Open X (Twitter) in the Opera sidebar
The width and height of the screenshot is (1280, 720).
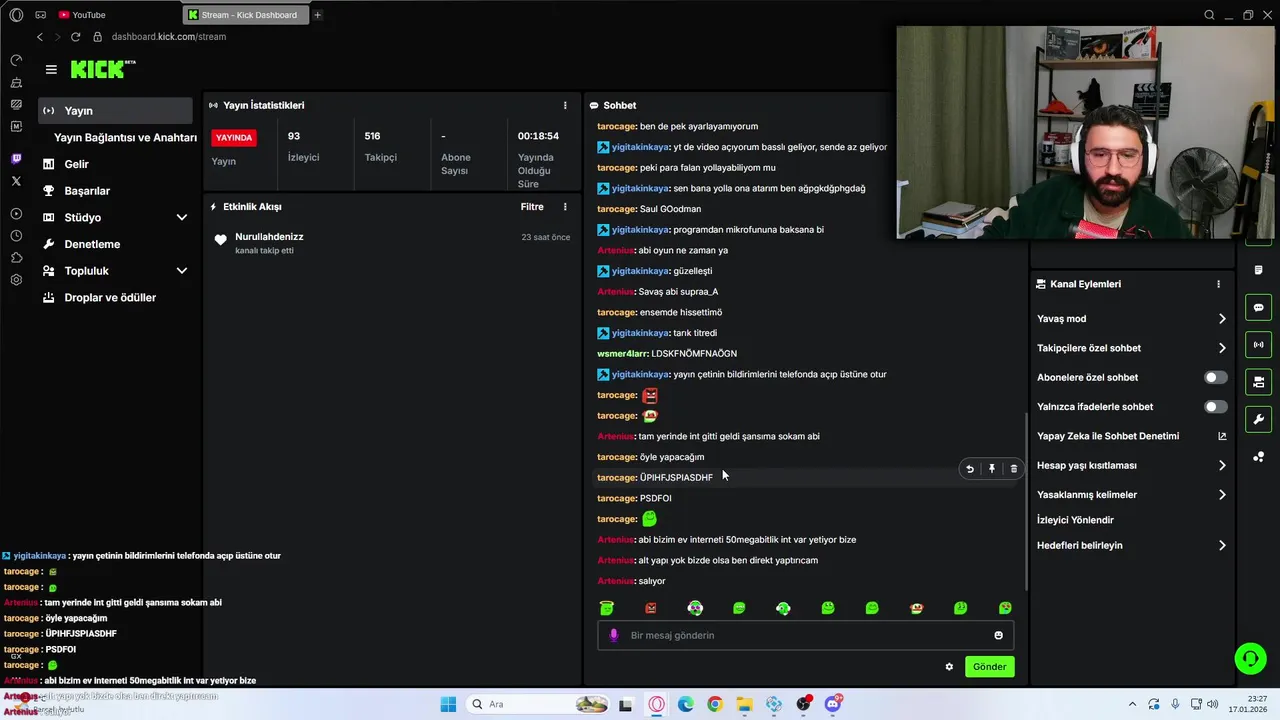(16, 181)
